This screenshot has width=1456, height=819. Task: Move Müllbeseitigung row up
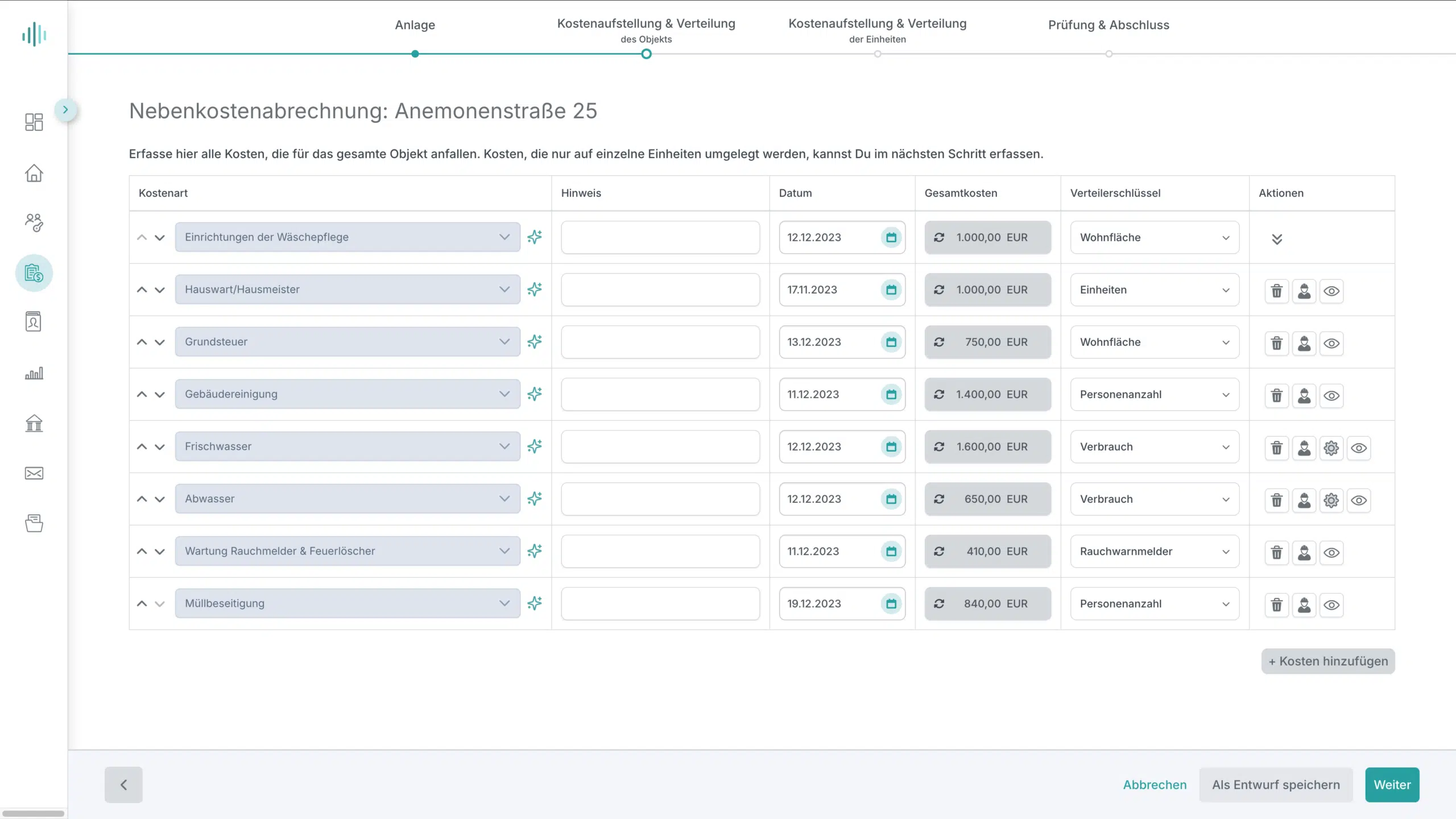(142, 603)
